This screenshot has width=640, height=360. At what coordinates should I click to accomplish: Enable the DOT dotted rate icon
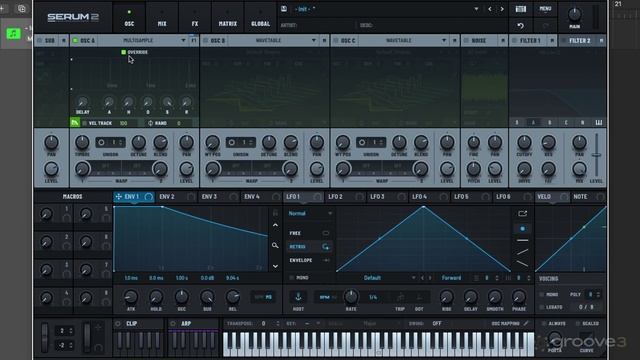pyautogui.click(x=419, y=297)
